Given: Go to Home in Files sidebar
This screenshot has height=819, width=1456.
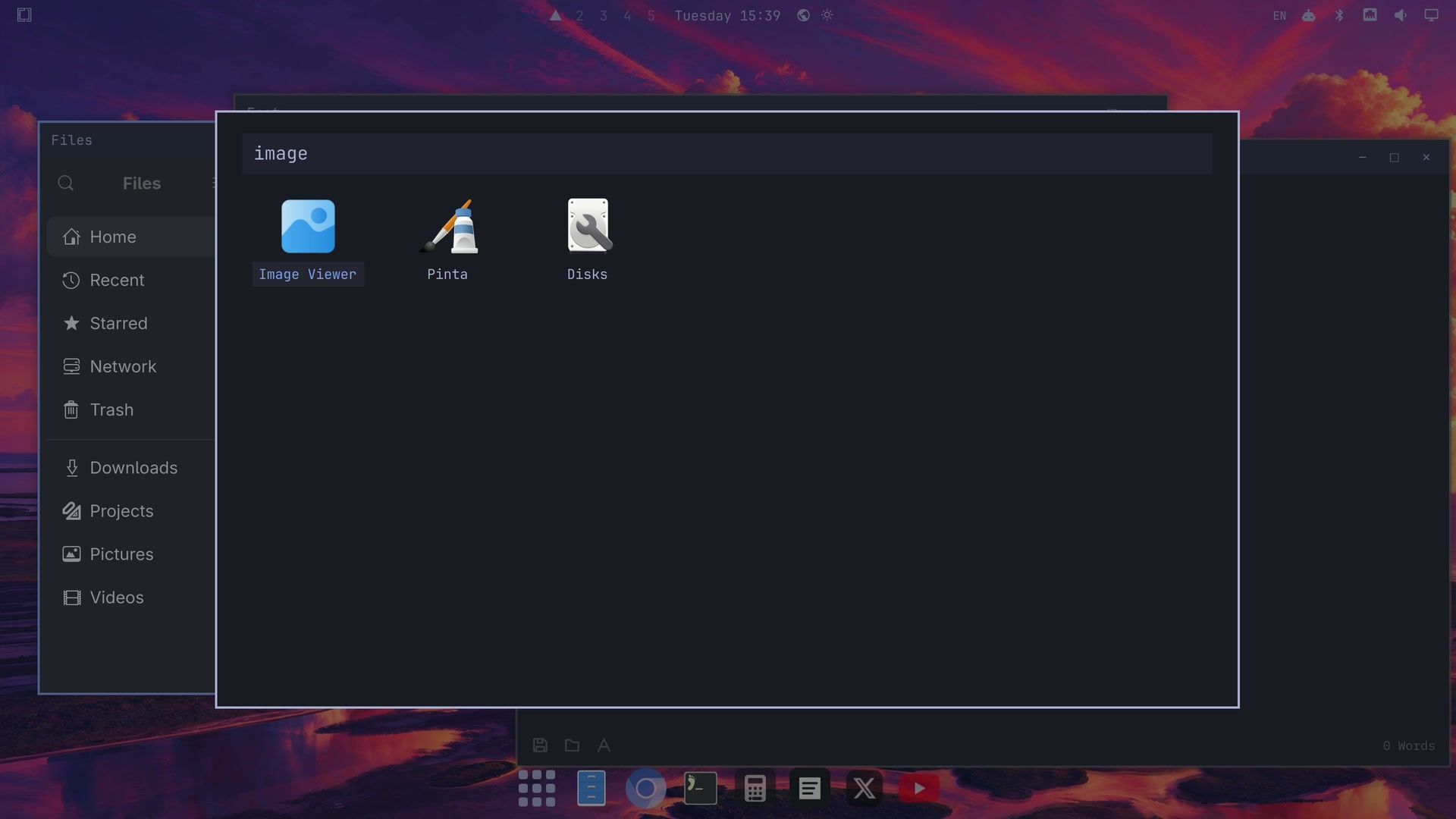Looking at the screenshot, I should [130, 237].
